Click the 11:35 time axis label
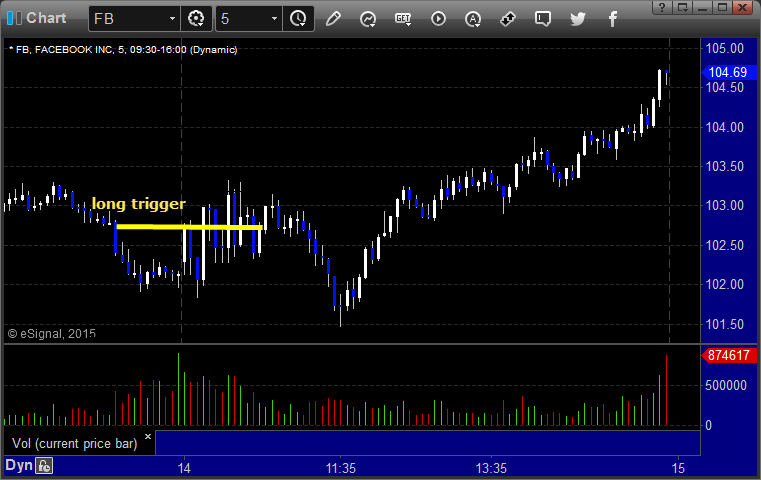This screenshot has width=761, height=480. pos(341,468)
